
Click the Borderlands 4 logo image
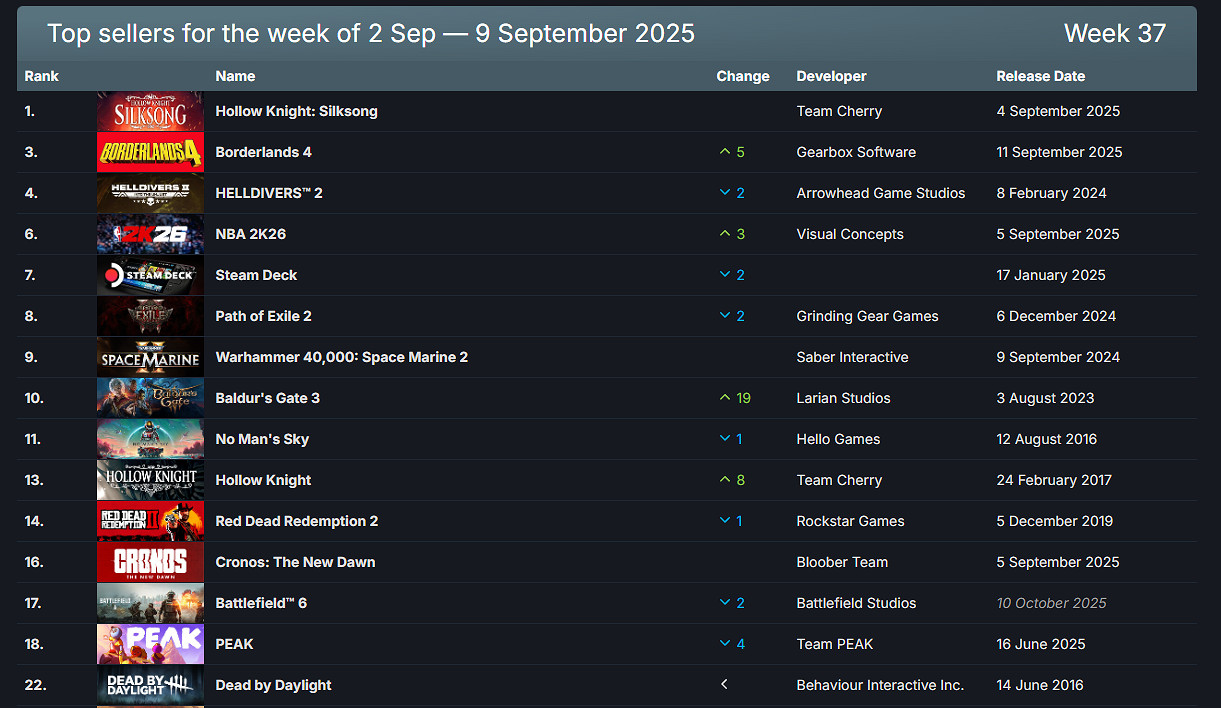click(x=150, y=152)
